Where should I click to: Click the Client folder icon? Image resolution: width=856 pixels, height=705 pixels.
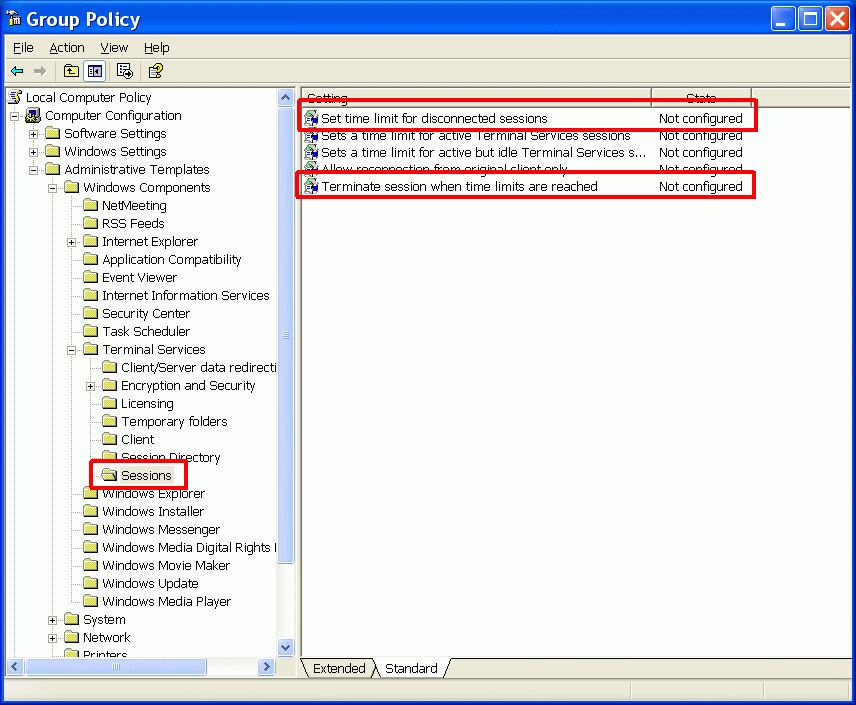(110, 440)
